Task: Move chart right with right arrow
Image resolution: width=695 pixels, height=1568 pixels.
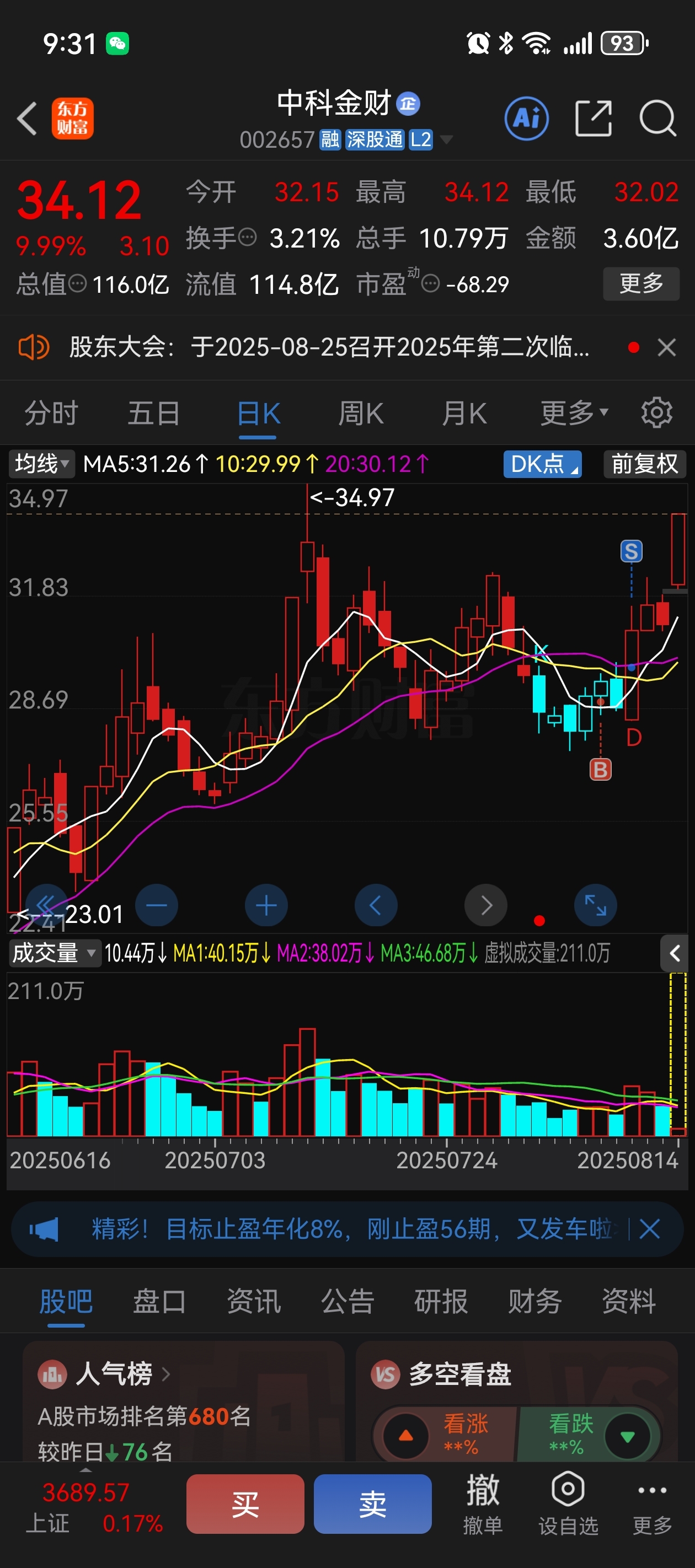Action: click(486, 905)
